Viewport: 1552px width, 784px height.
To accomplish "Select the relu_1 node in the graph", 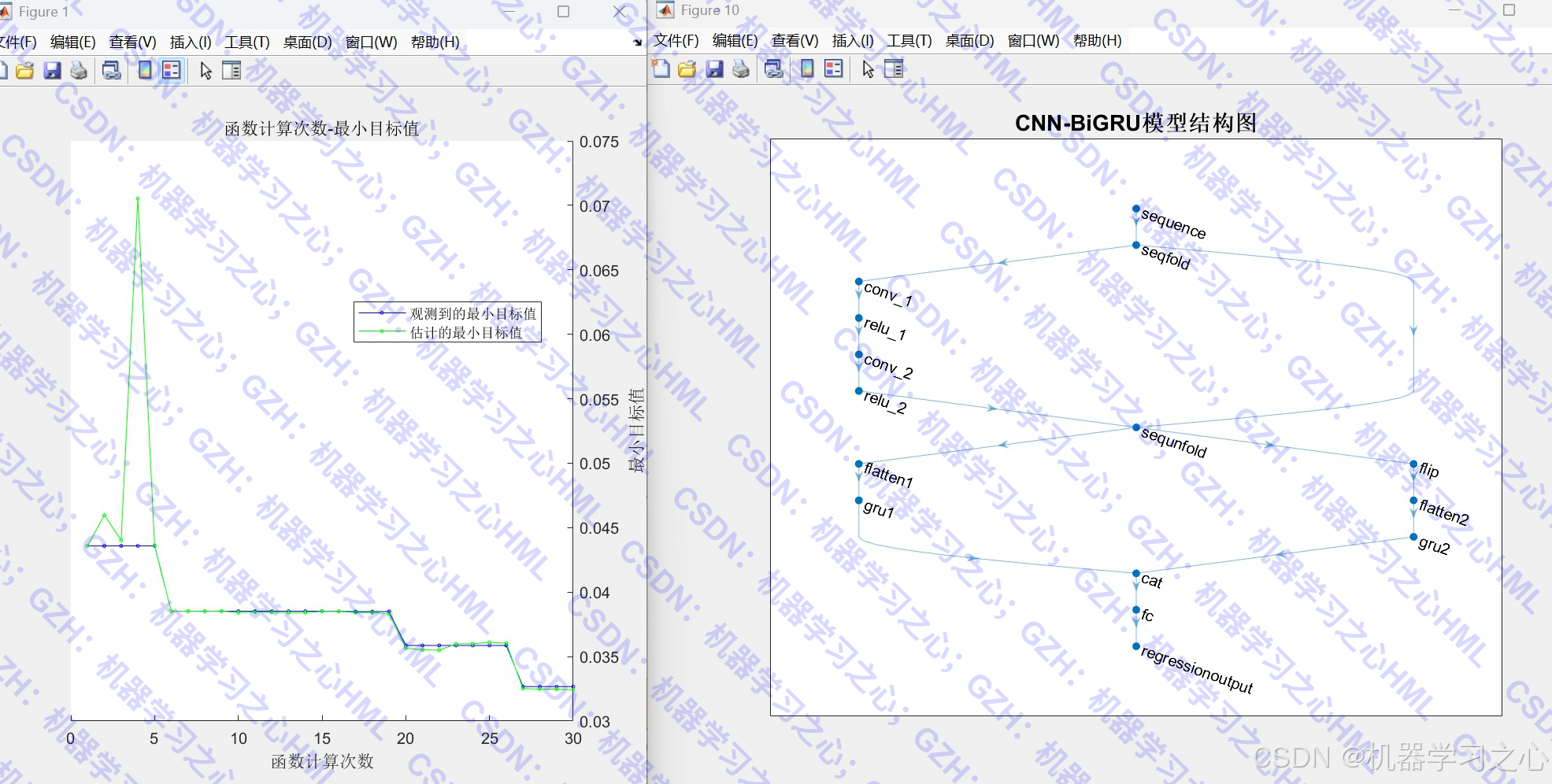I will (x=859, y=318).
